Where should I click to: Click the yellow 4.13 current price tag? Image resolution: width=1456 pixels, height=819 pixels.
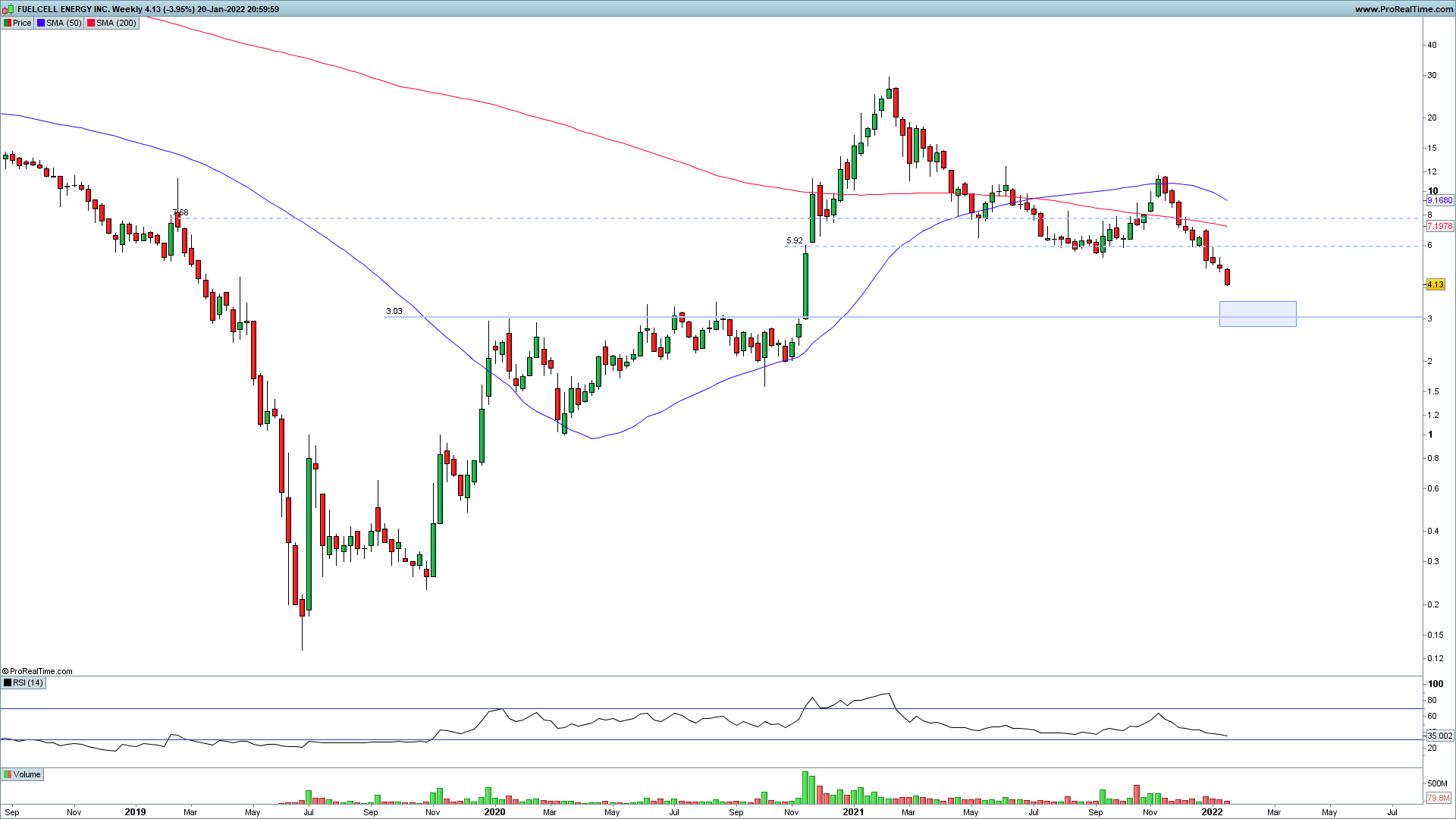tap(1435, 285)
